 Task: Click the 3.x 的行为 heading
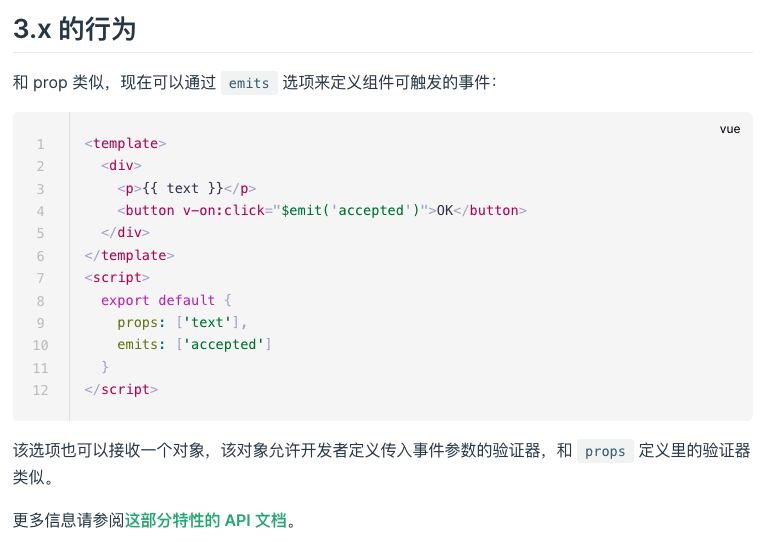pos(74,28)
